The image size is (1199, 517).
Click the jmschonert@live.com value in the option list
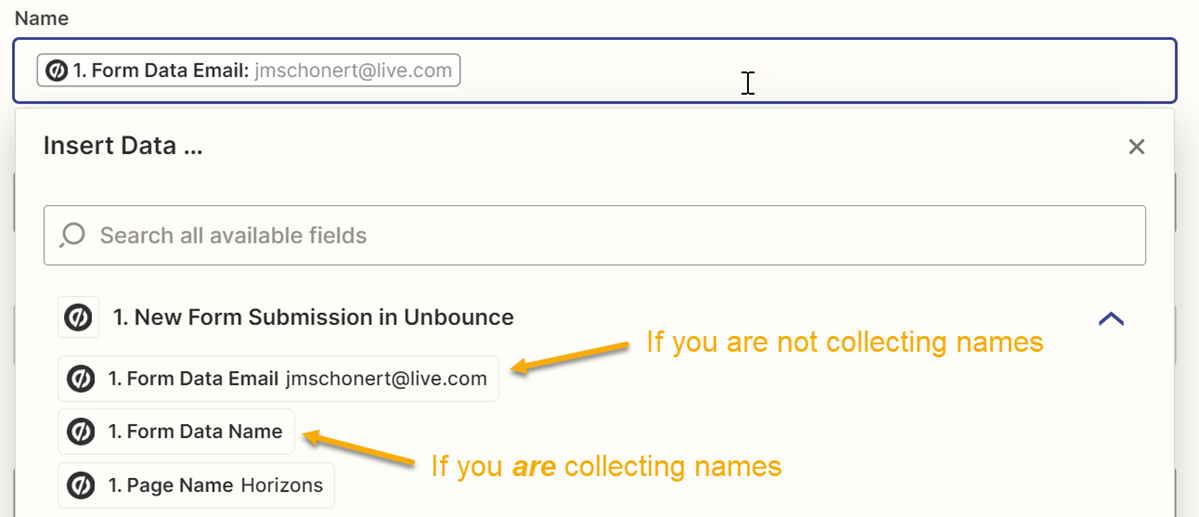pos(386,379)
